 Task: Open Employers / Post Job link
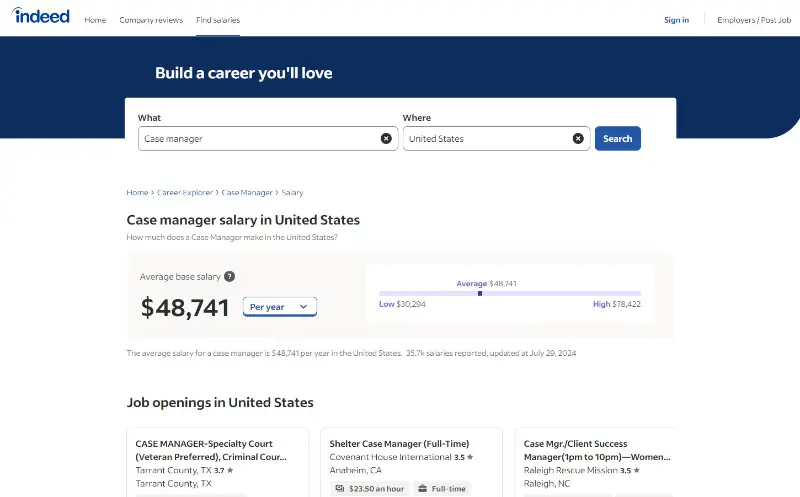click(x=754, y=20)
